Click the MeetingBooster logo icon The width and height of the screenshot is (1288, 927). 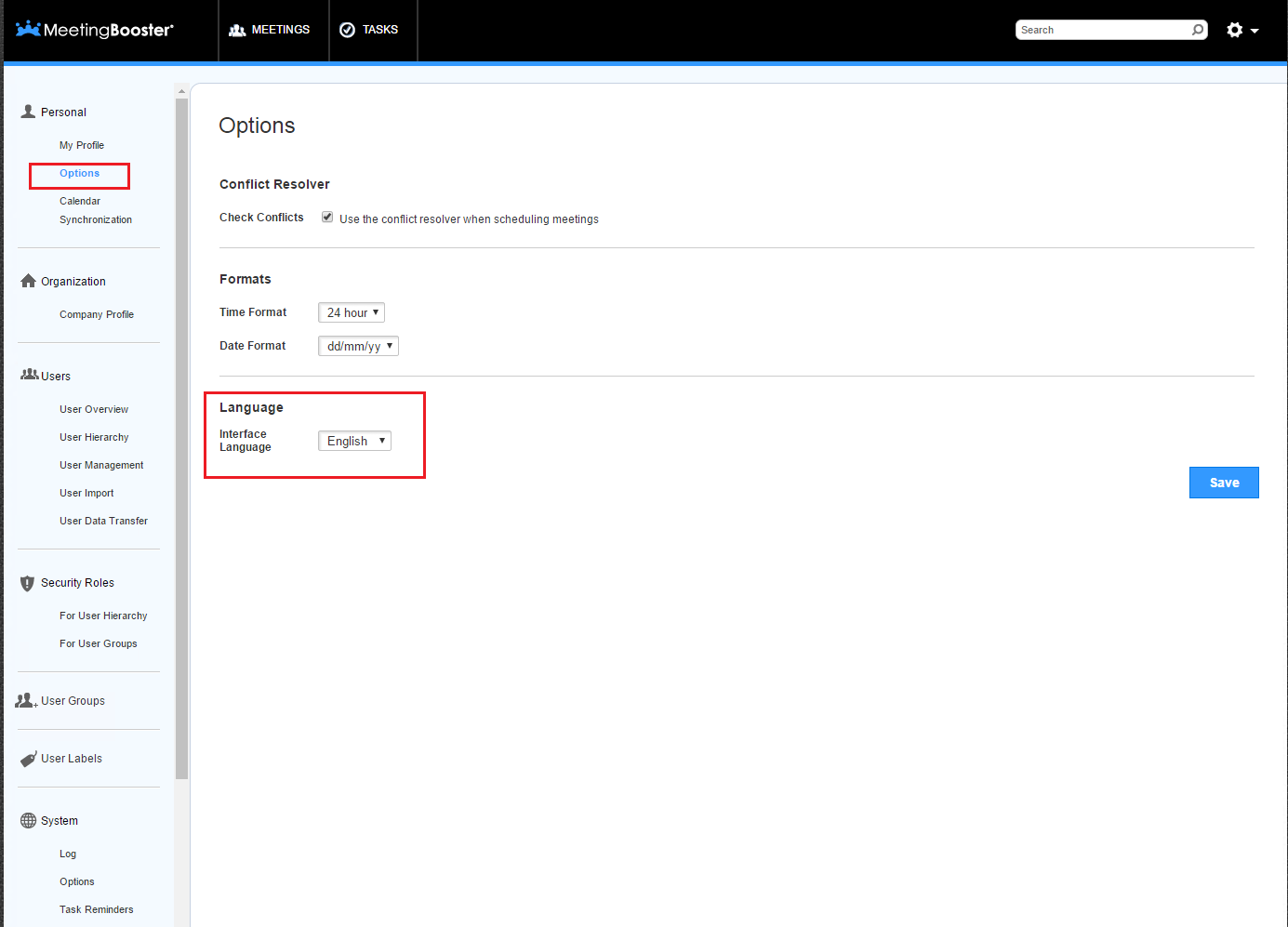pos(28,29)
